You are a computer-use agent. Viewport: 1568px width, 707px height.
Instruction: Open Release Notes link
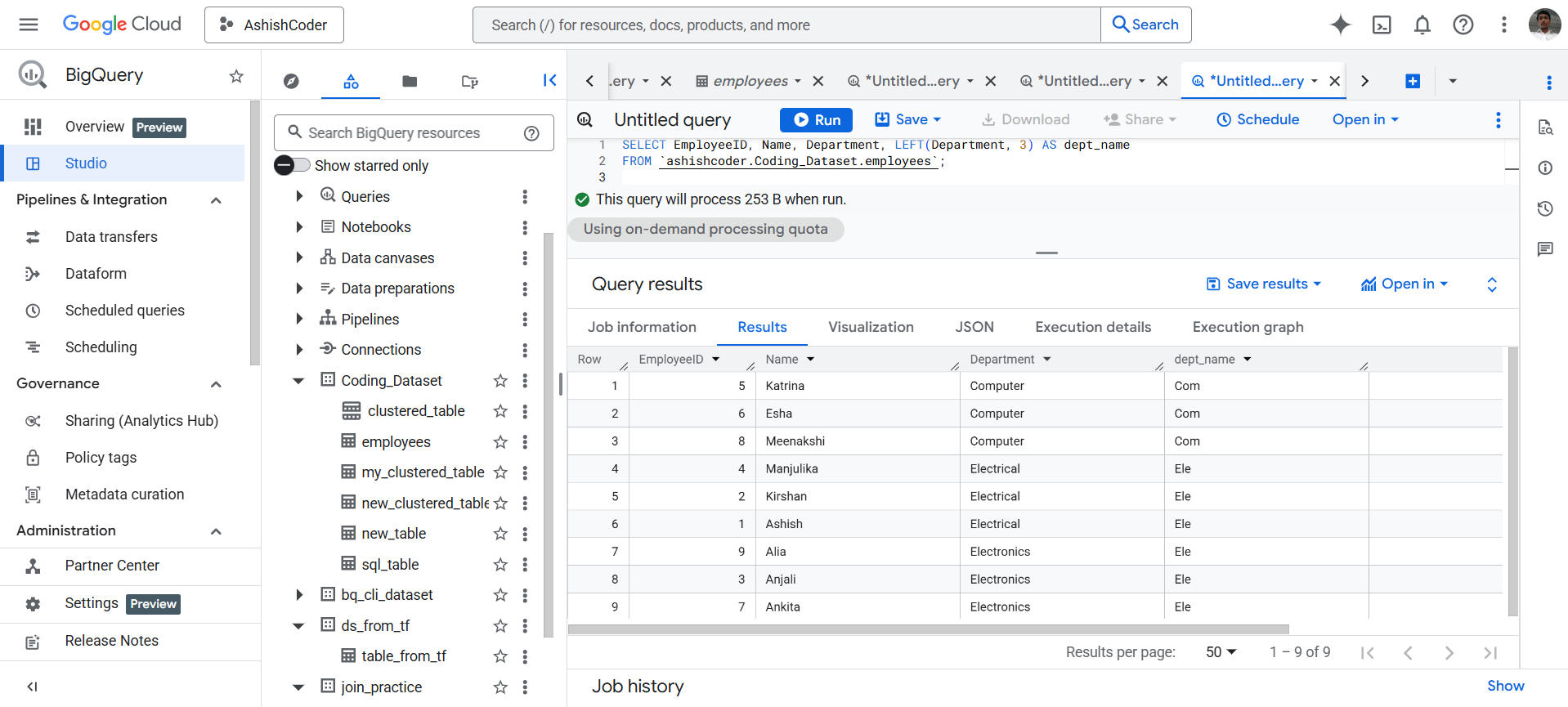point(112,641)
